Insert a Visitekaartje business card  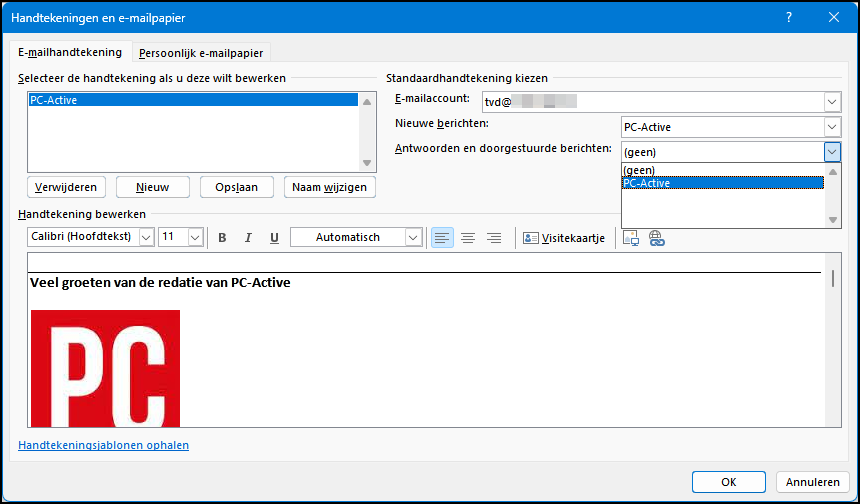[x=564, y=238]
